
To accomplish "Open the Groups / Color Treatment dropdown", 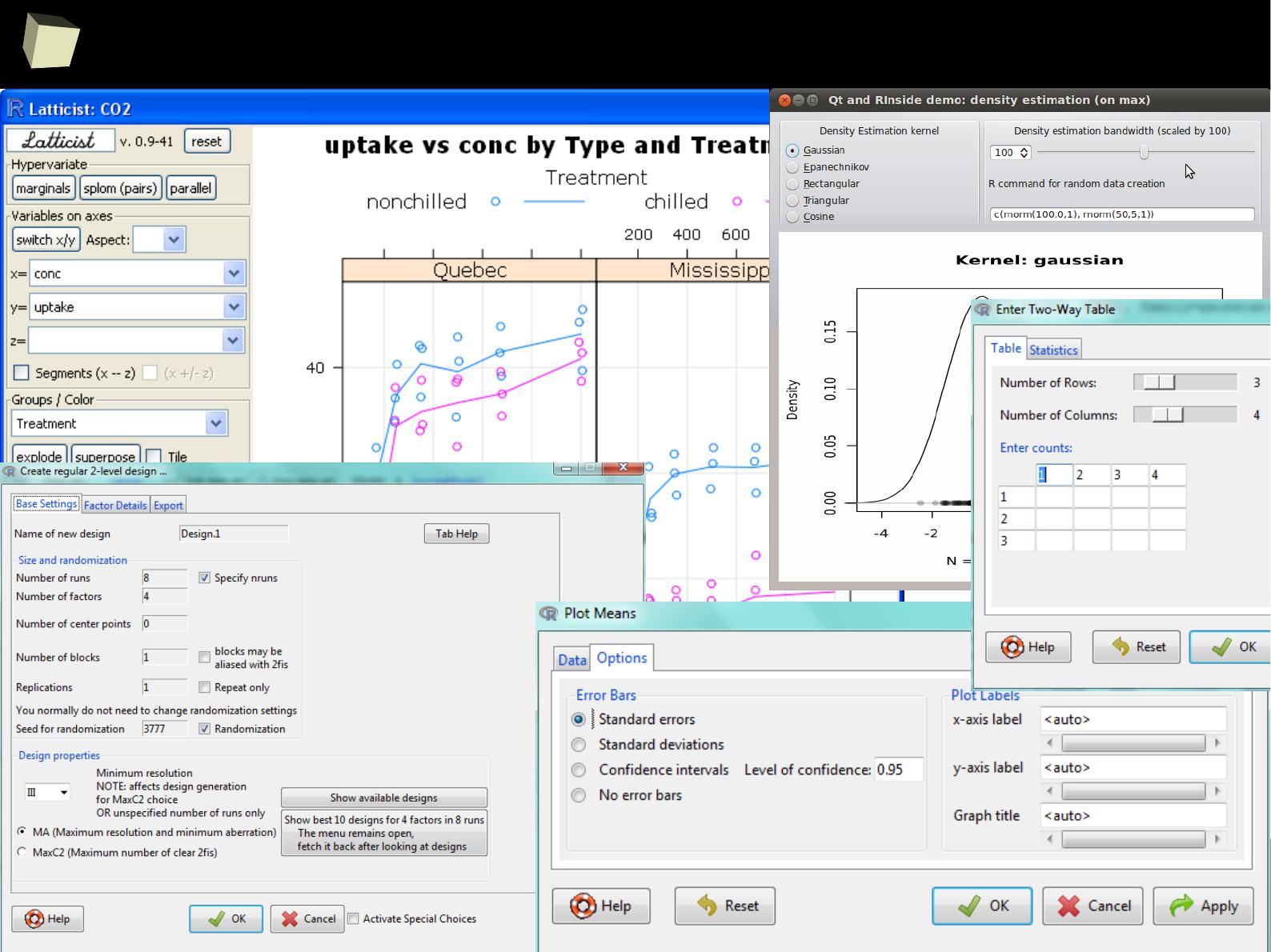I will [120, 423].
